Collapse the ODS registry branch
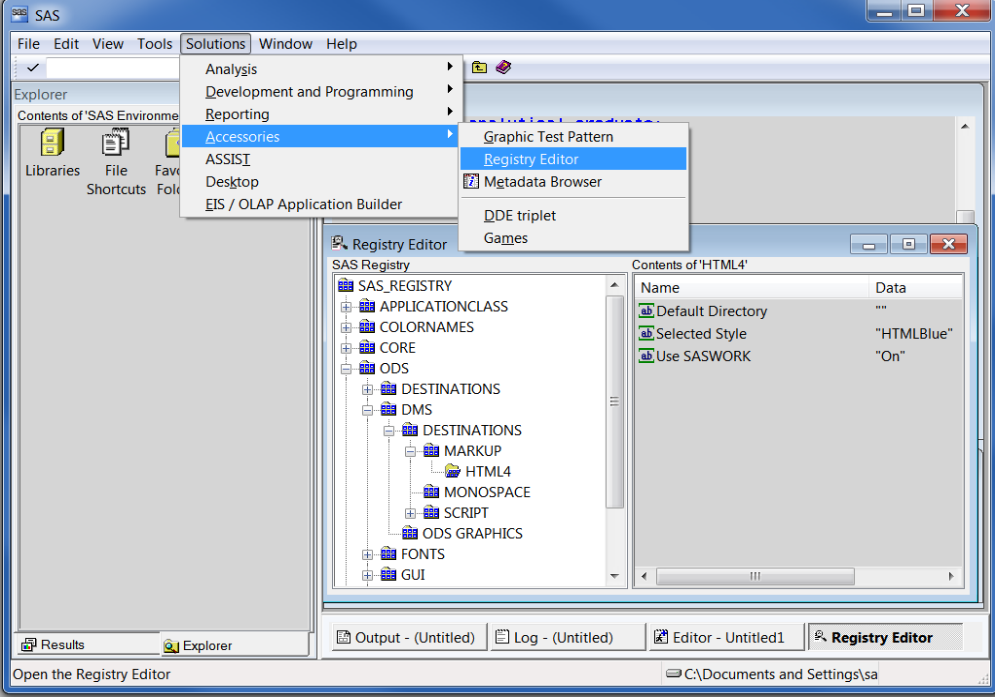The image size is (995, 697). tap(345, 368)
